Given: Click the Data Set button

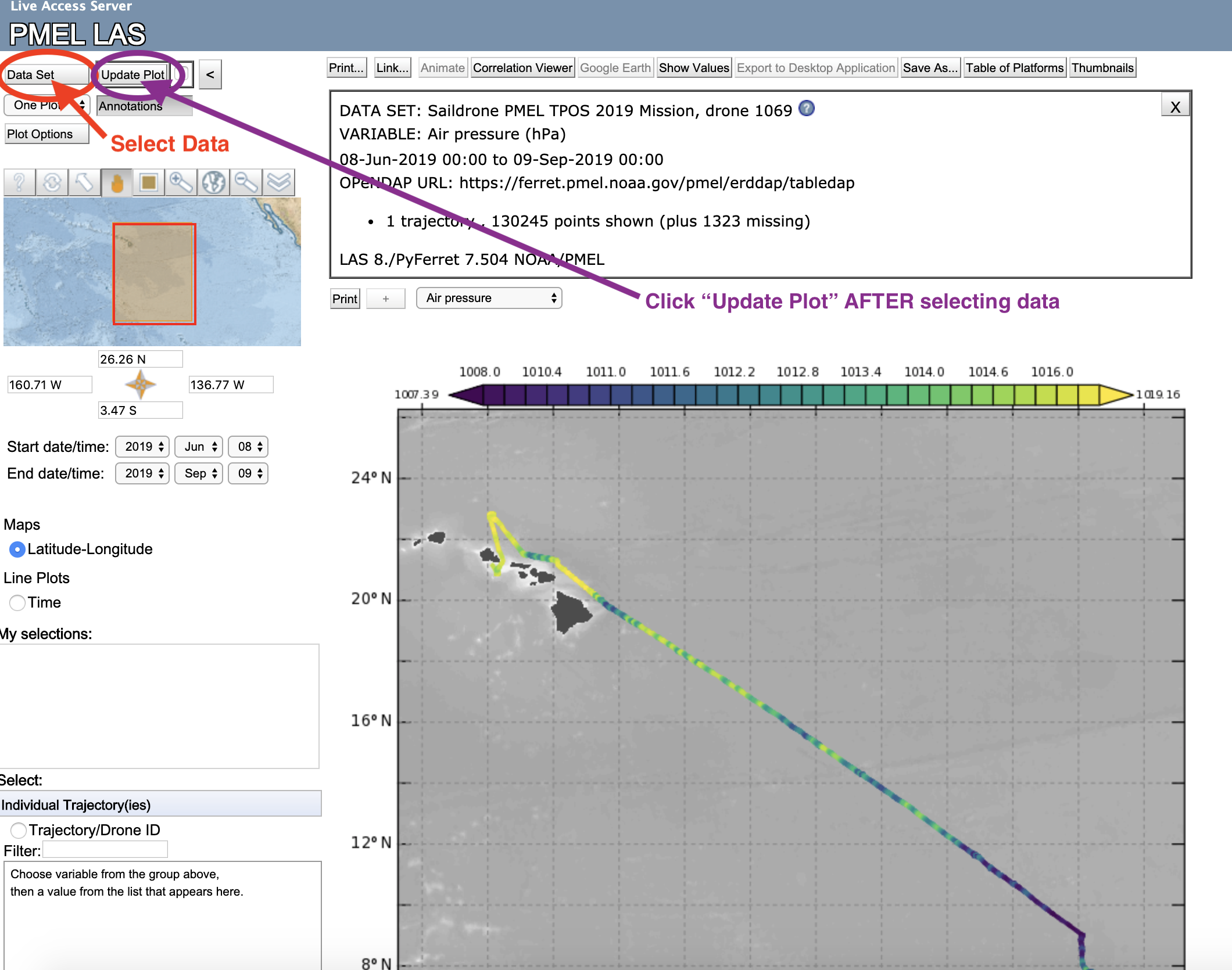Looking at the screenshot, I should [x=46, y=74].
